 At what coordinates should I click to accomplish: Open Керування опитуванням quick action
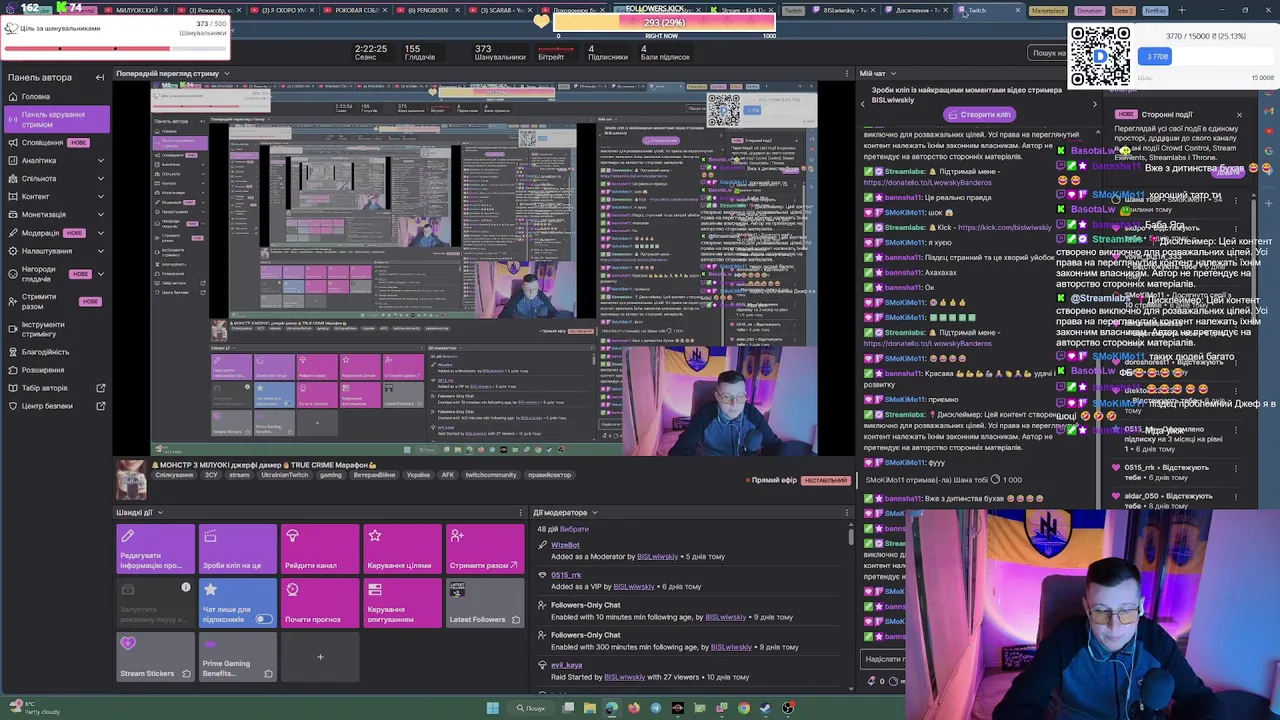click(401, 603)
